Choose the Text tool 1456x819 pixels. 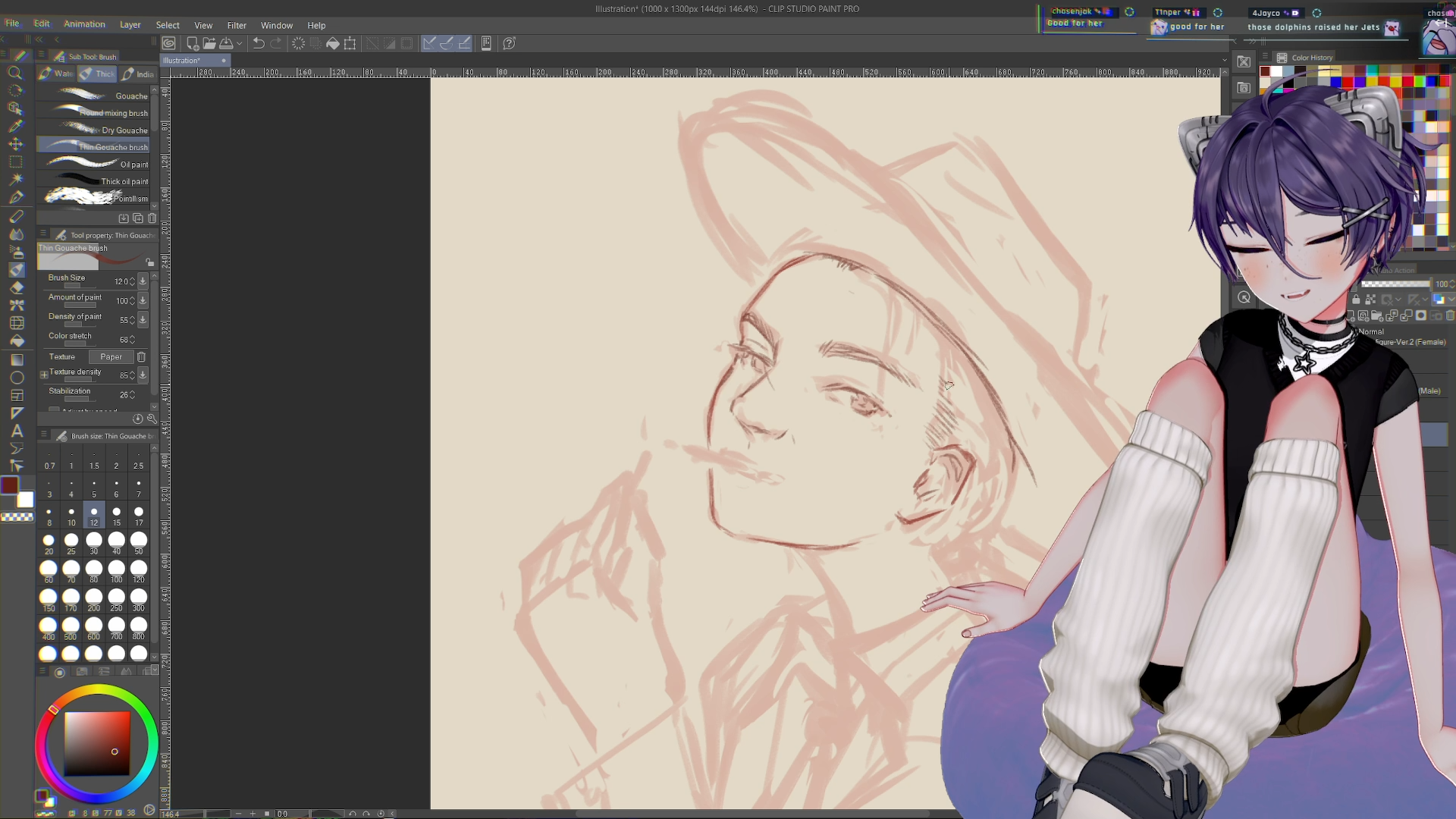[16, 431]
